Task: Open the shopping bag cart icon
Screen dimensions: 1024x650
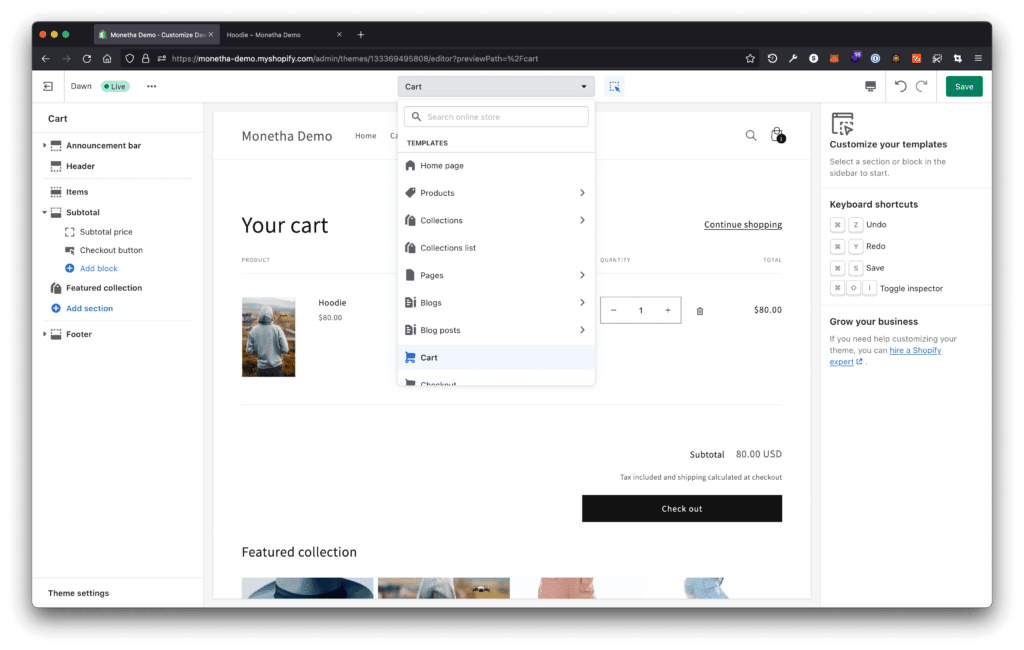Action: click(777, 135)
